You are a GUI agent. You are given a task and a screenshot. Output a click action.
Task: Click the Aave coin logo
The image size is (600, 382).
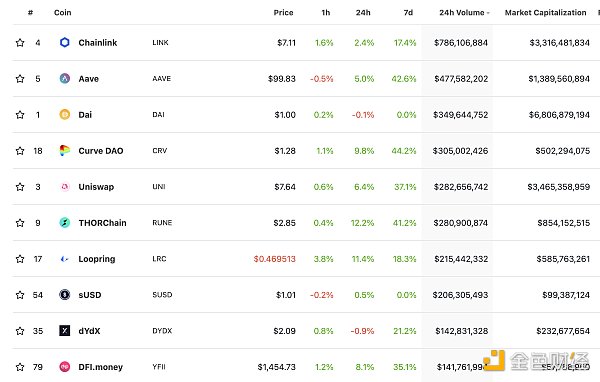coord(65,78)
